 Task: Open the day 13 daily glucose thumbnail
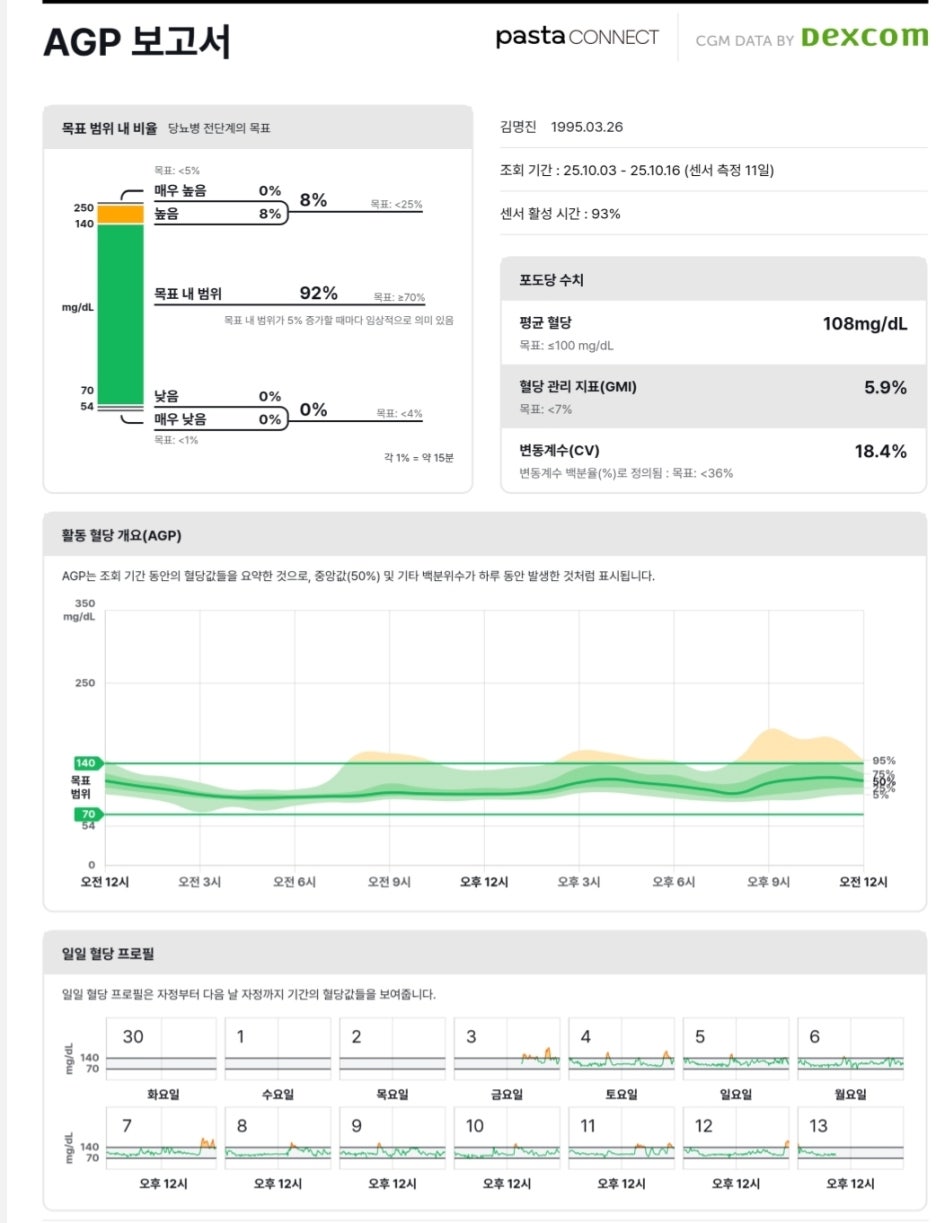(x=849, y=1139)
